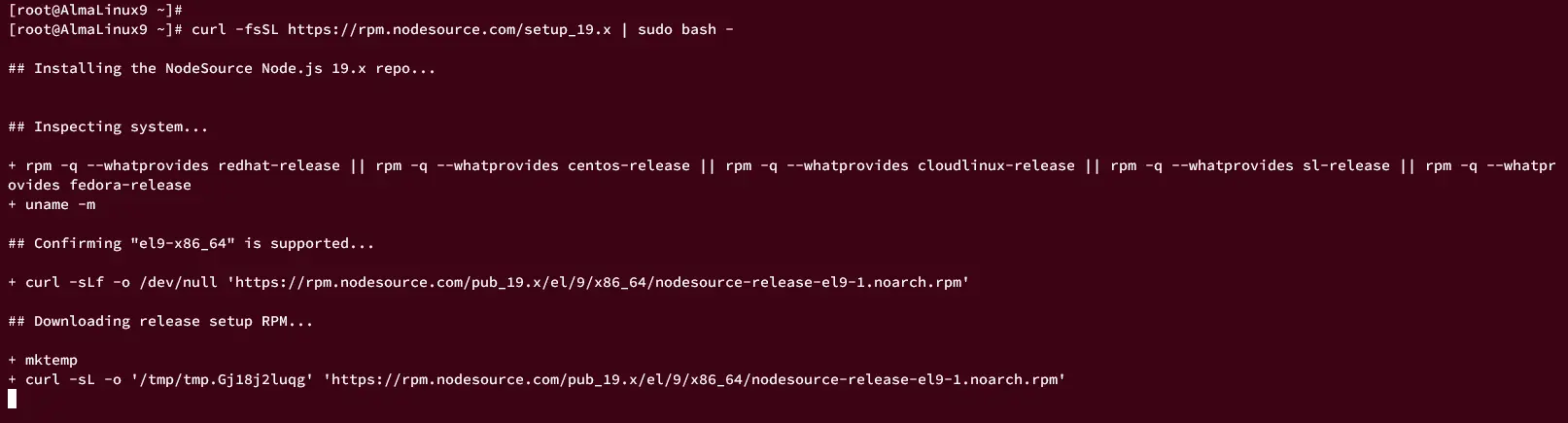1568x423 pixels.
Task: Click the download URL after /tmp/tmp.Gj18j2luqg
Action: (694, 379)
